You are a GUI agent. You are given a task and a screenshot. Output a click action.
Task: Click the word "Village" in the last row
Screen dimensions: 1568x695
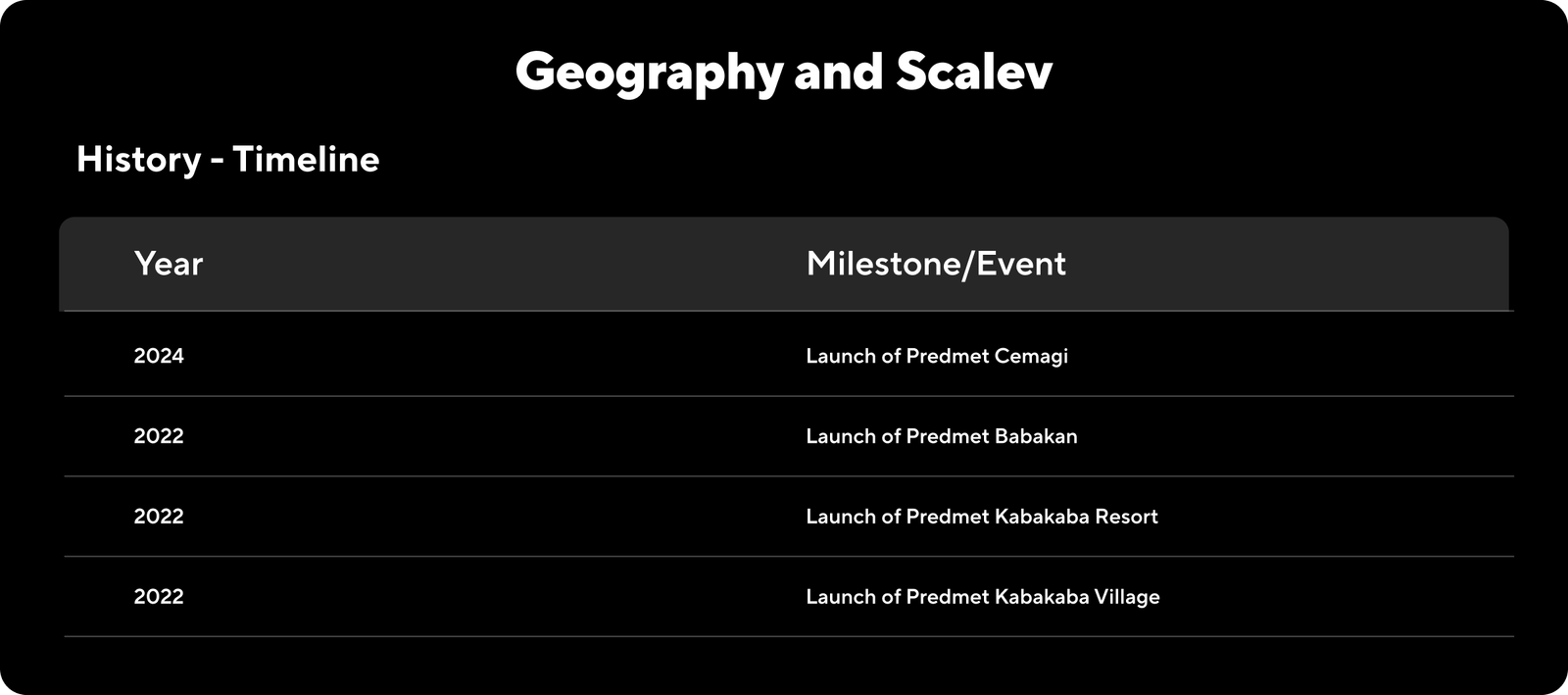tap(1127, 597)
